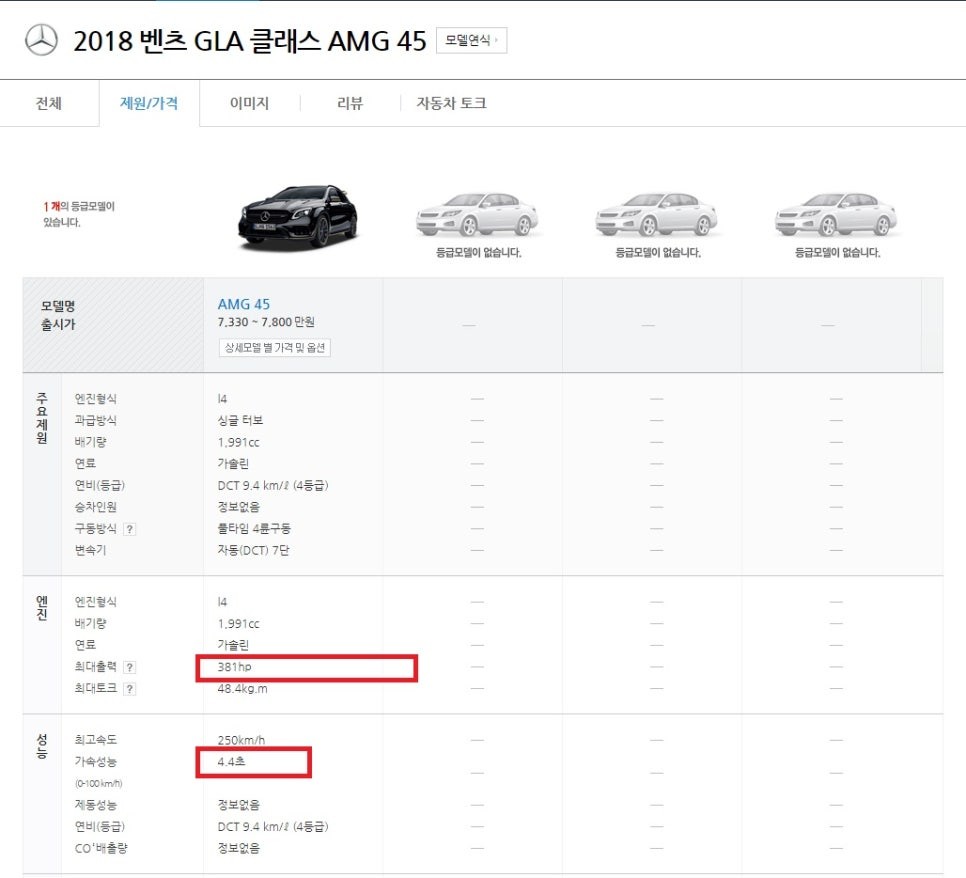The height and width of the screenshot is (878, 966).
Task: Click the 250km/h top speed value
Action: click(x=243, y=739)
